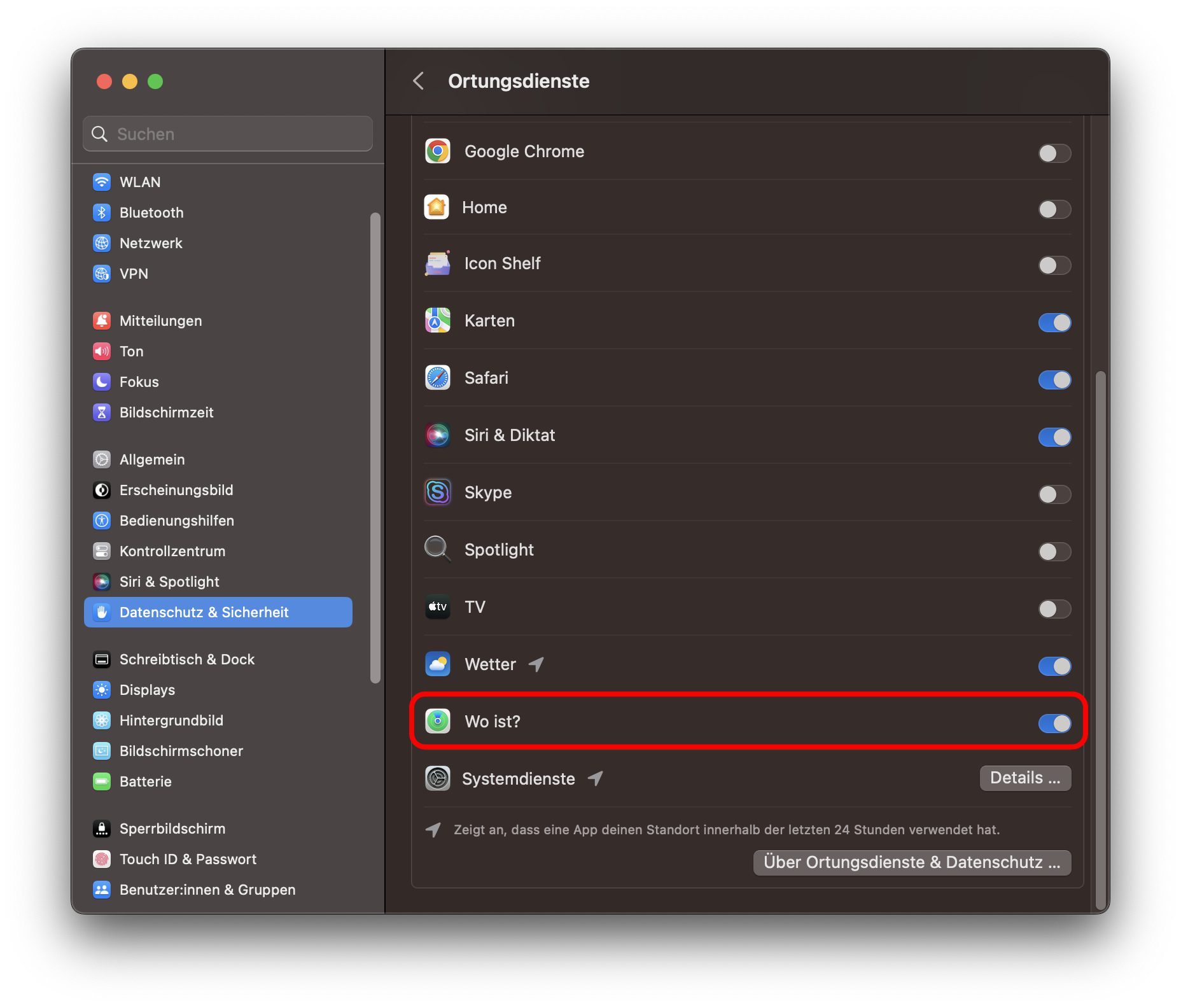Click the Systemdienste gear icon
1181x1008 pixels.
pos(438,778)
